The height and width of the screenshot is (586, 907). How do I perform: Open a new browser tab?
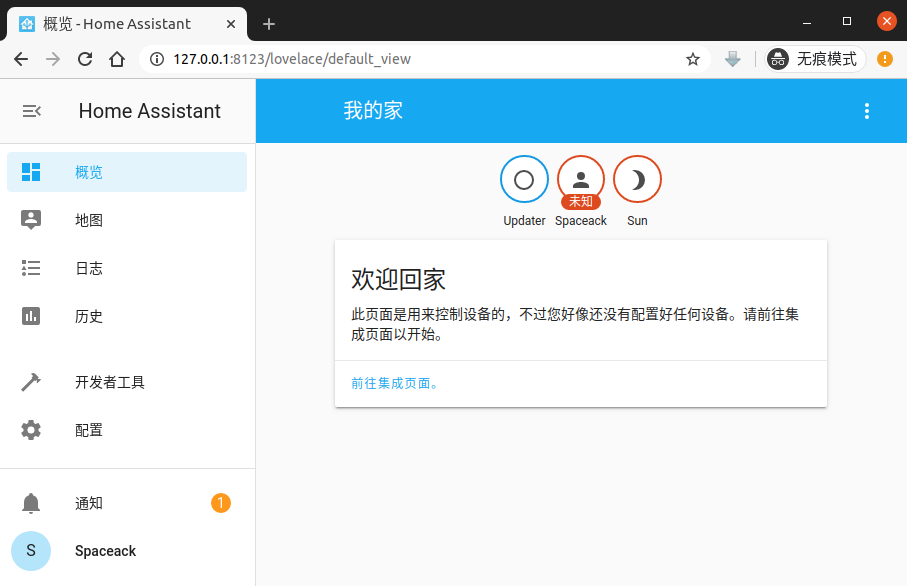pyautogui.click(x=269, y=23)
